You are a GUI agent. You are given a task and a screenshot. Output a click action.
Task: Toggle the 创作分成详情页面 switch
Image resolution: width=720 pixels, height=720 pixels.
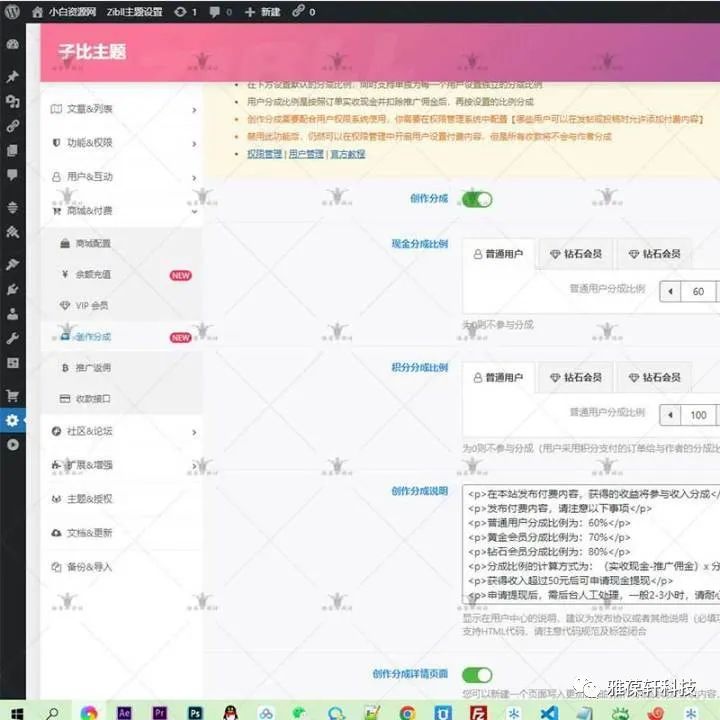point(477,675)
